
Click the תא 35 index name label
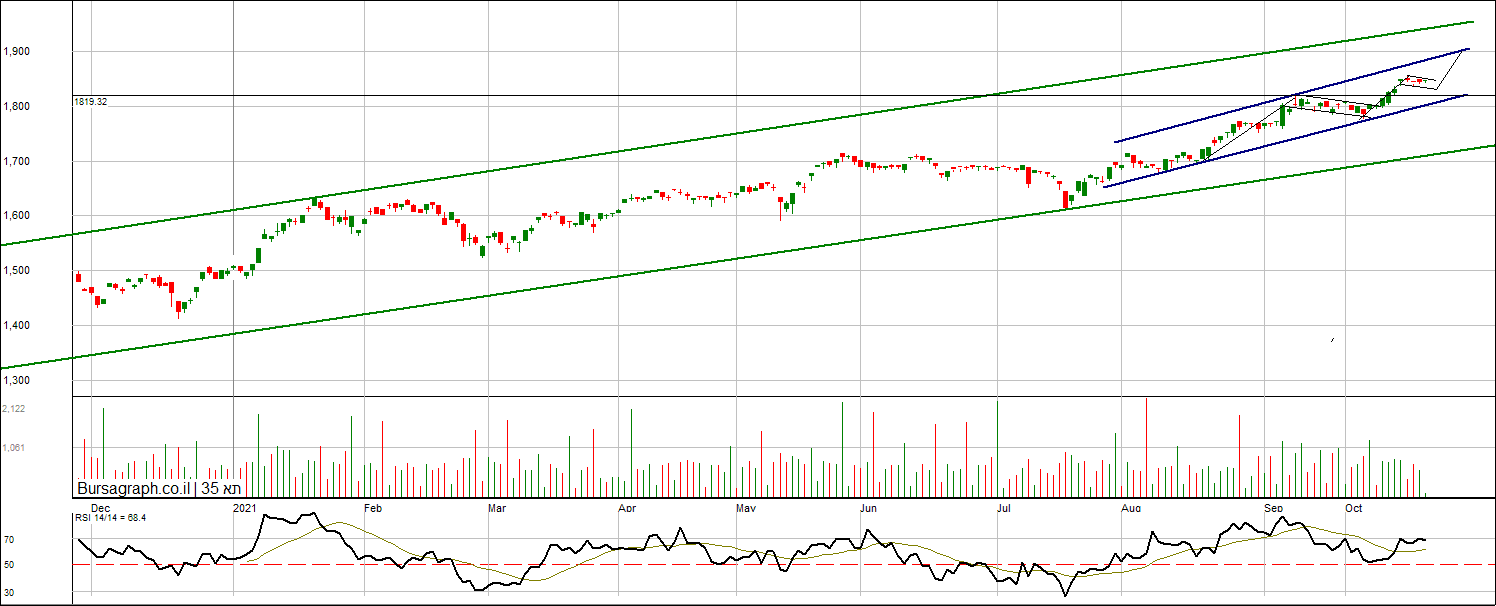click(221, 489)
